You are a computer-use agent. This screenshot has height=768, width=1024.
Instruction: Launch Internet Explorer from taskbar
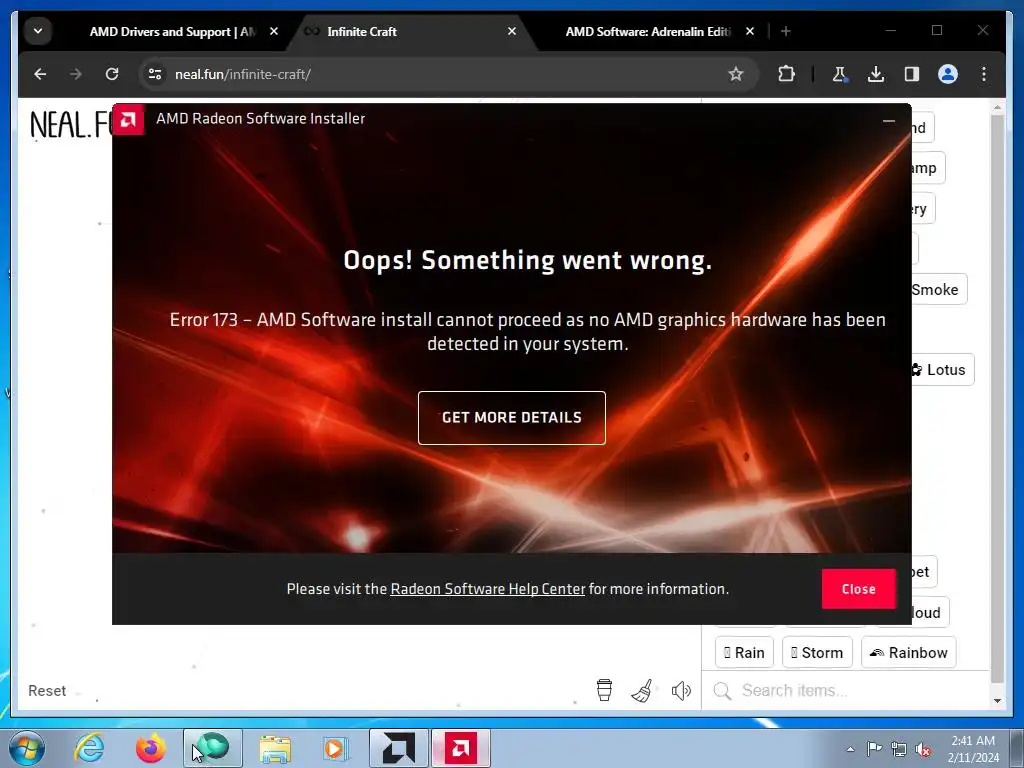pyautogui.click(x=89, y=748)
